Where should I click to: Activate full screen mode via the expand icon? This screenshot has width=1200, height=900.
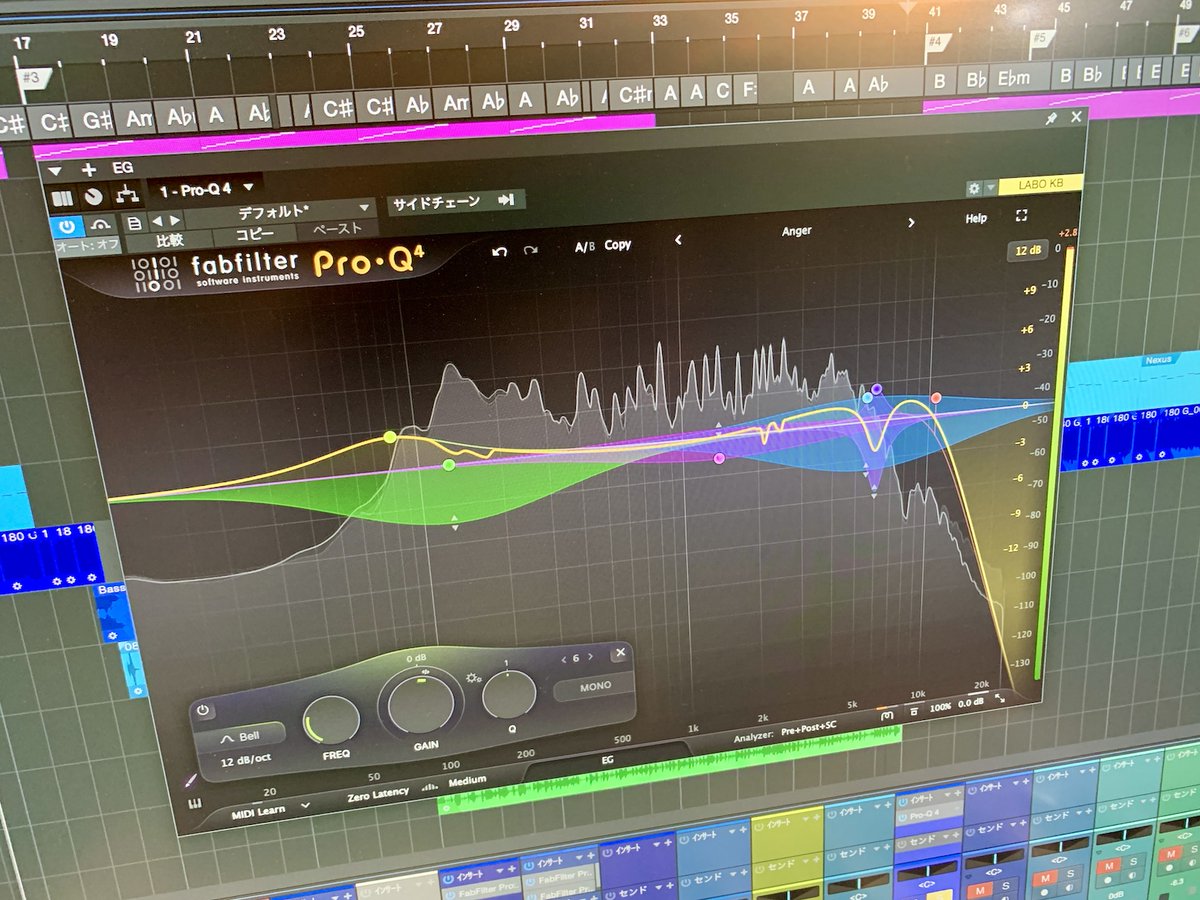(1021, 214)
